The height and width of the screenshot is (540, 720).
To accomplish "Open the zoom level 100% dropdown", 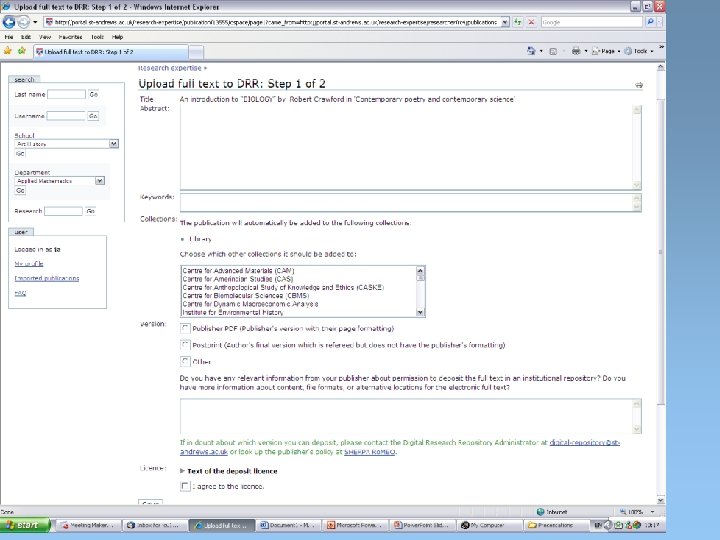I will pyautogui.click(x=652, y=512).
